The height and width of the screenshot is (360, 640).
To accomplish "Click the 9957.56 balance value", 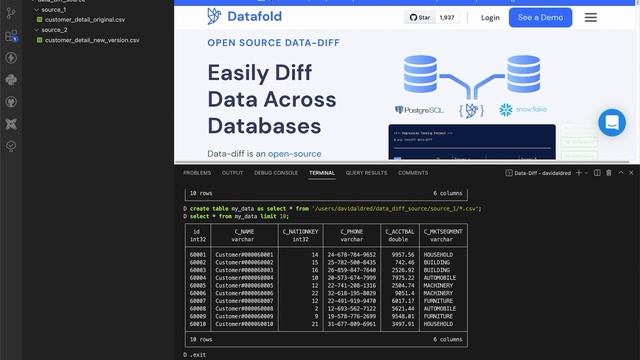I will pos(402,255).
